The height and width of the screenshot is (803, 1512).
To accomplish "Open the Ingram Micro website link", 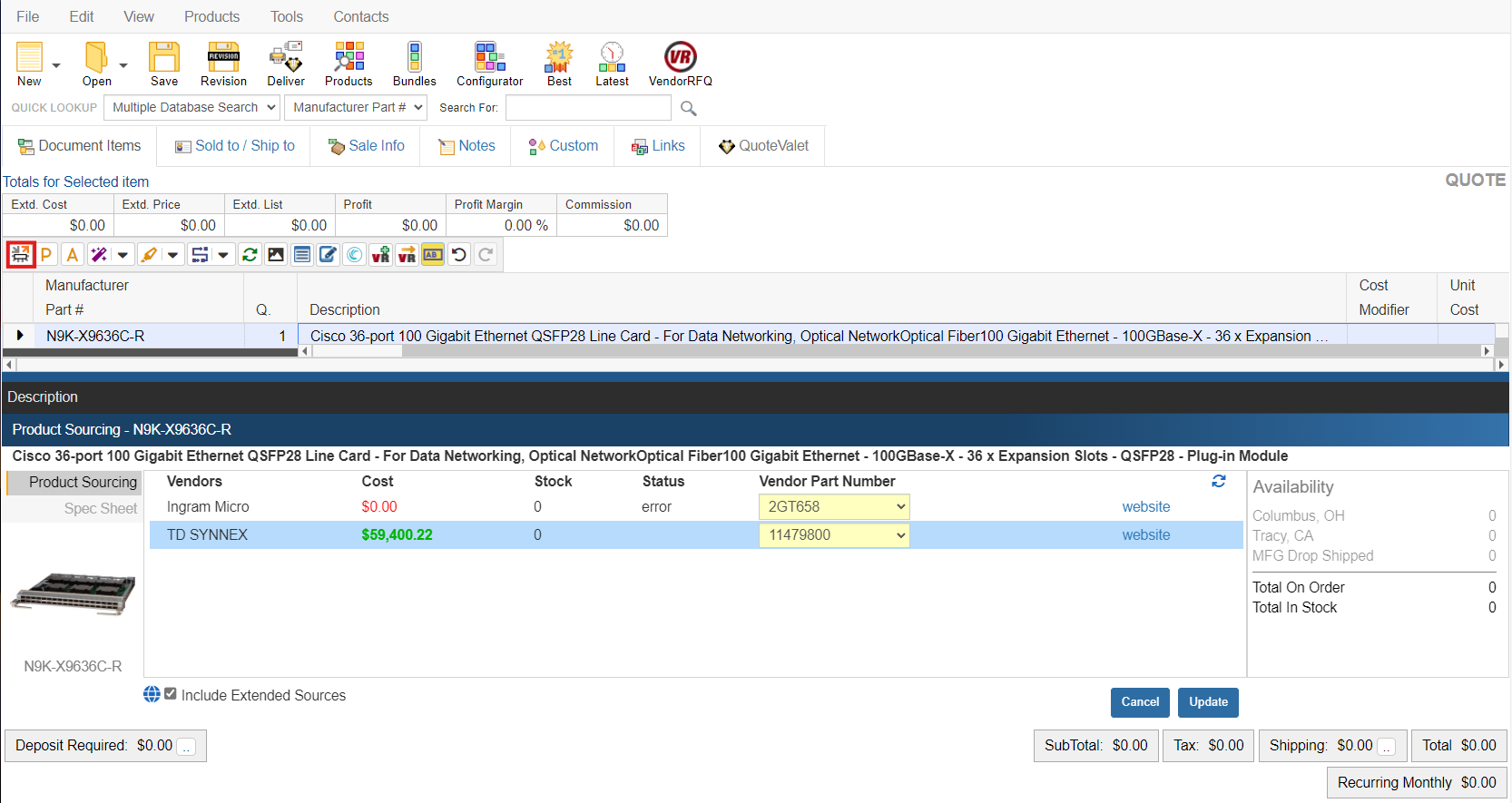I will point(1146,507).
